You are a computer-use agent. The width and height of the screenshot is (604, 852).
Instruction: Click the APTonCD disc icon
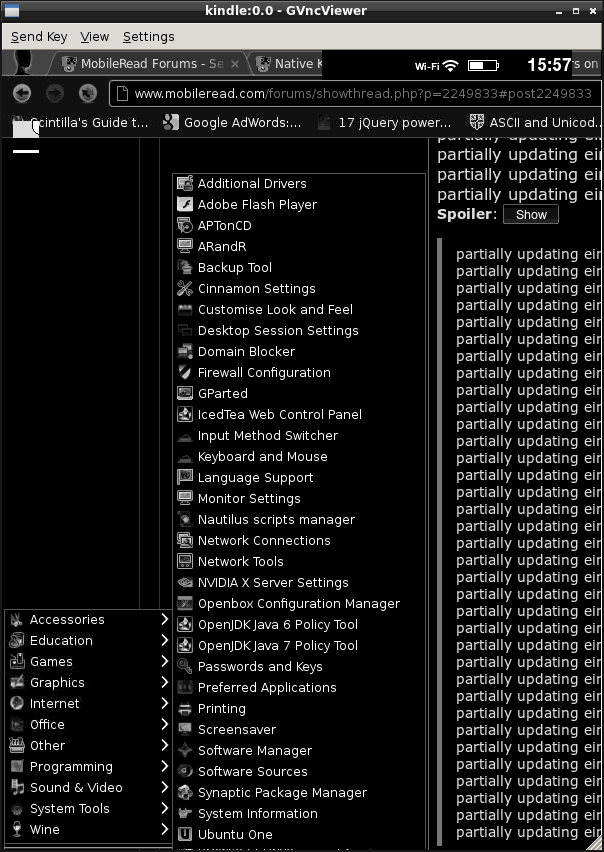[x=185, y=225]
